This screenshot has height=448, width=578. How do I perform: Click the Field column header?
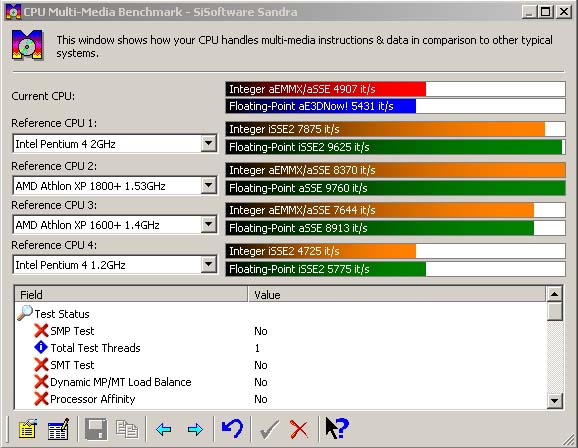pos(131,295)
